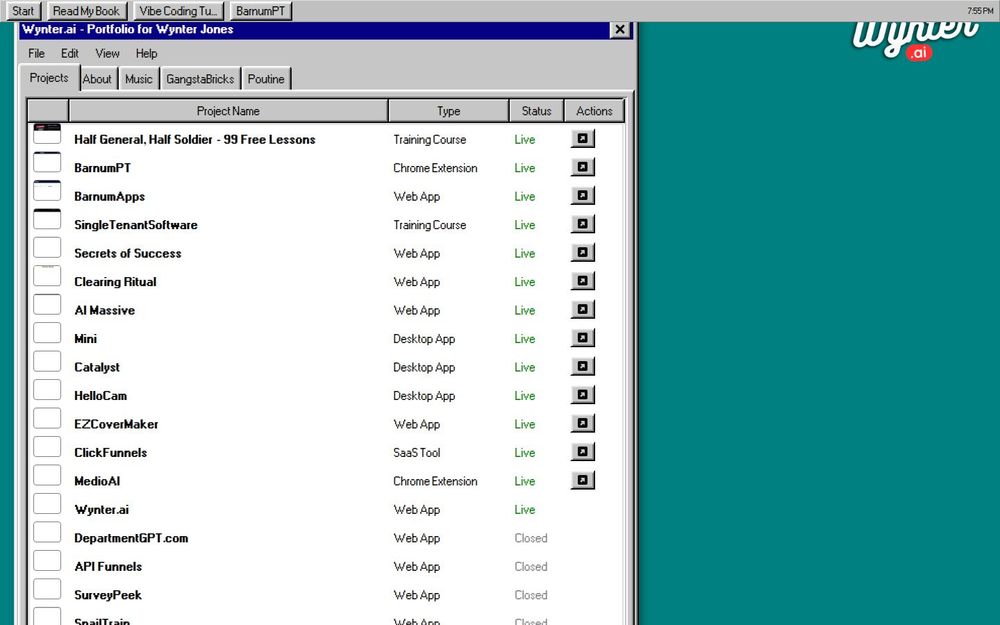
Task: Click the BarnumPT project thumbnail
Action: pyautogui.click(x=47, y=162)
